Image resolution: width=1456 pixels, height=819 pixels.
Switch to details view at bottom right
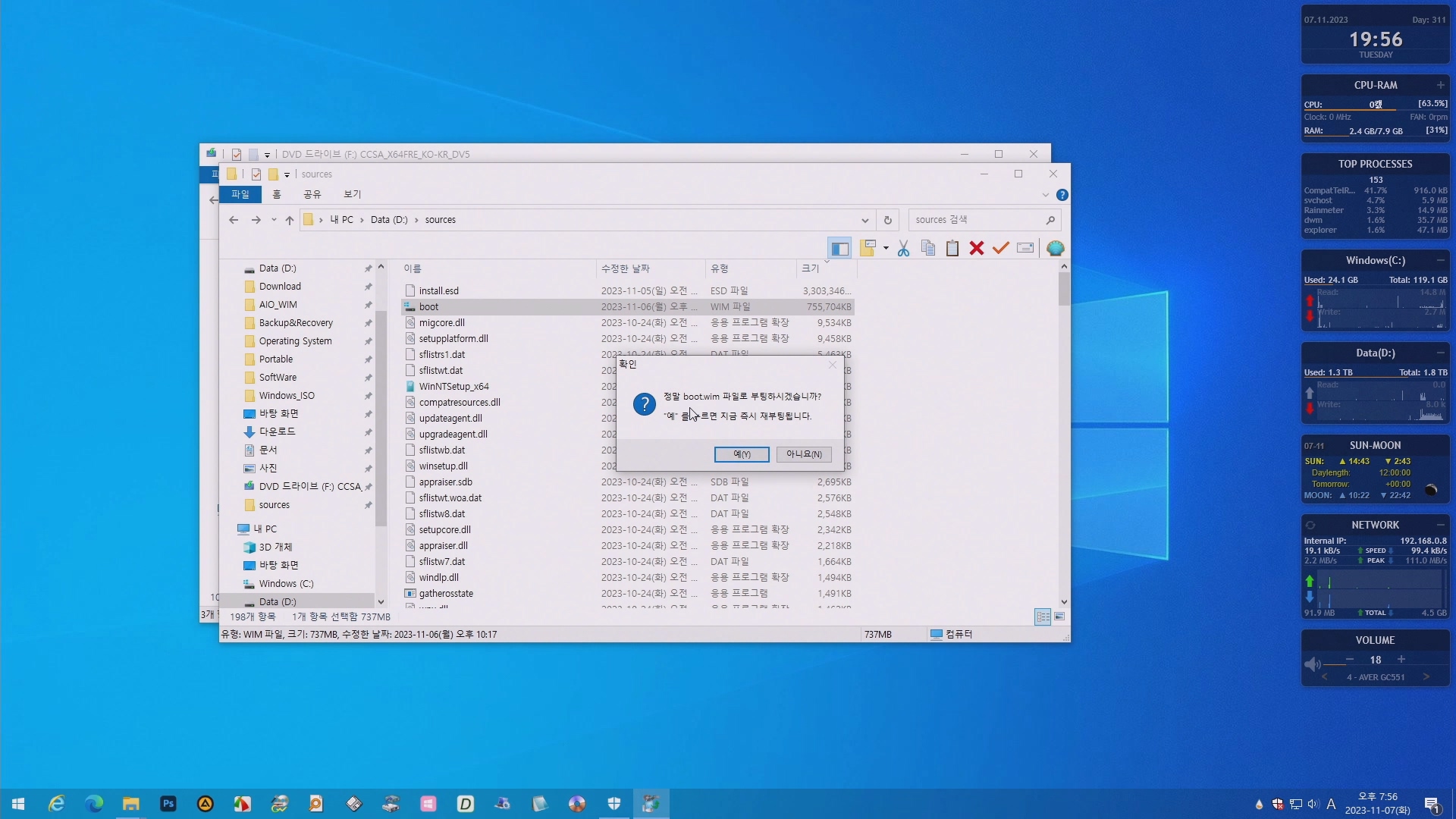[x=1043, y=617]
